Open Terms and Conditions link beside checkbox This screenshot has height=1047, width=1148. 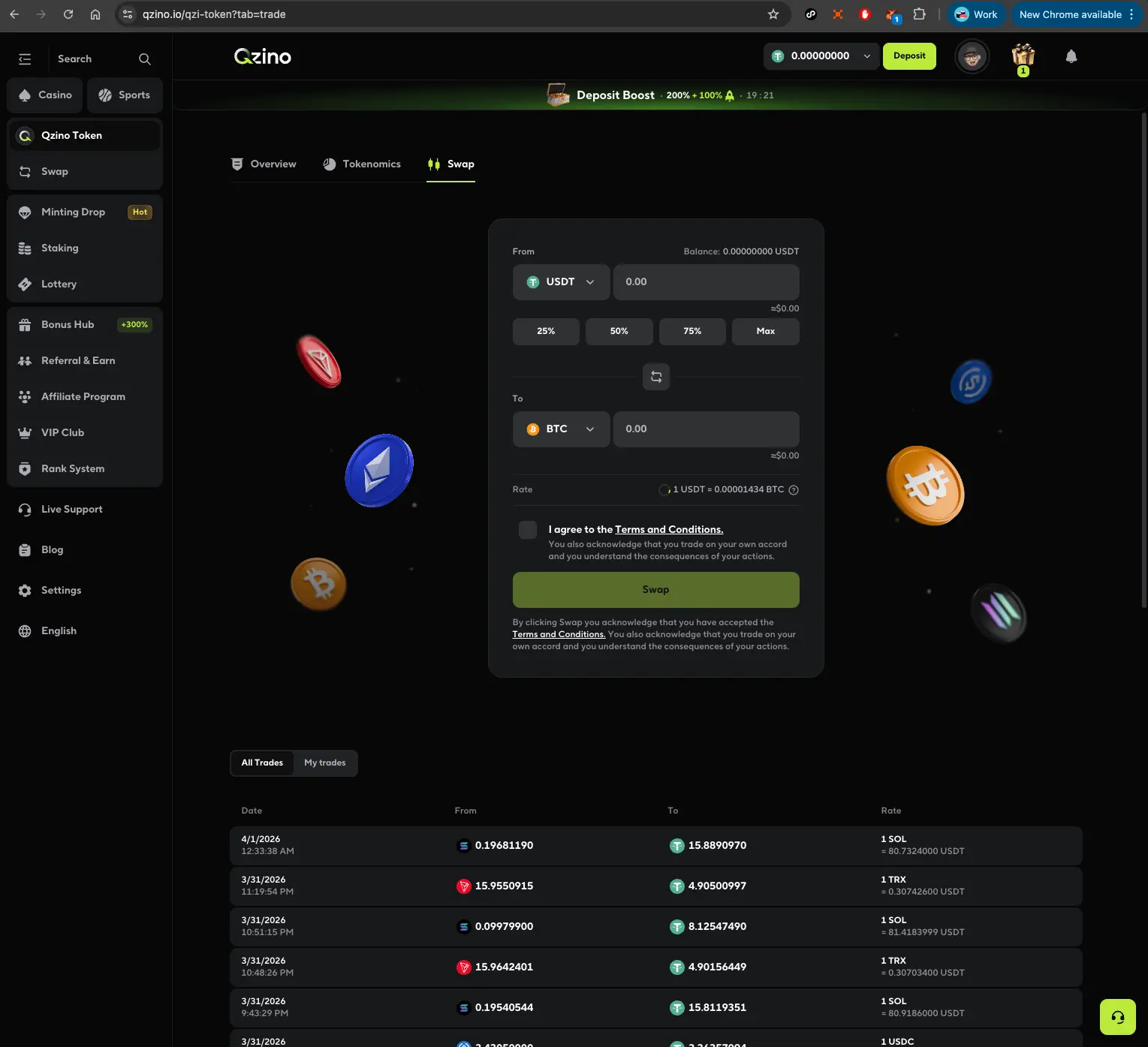tap(669, 530)
